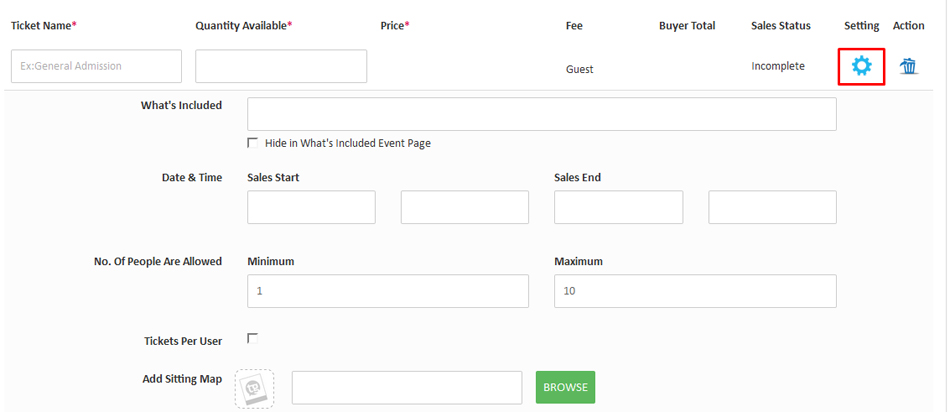Click the Price column header

[394, 25]
